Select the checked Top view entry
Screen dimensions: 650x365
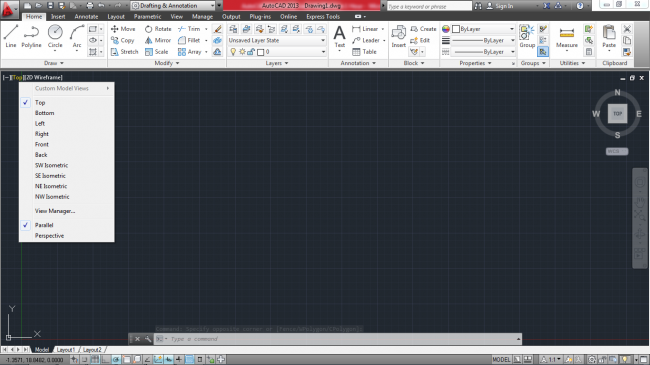pos(67,102)
